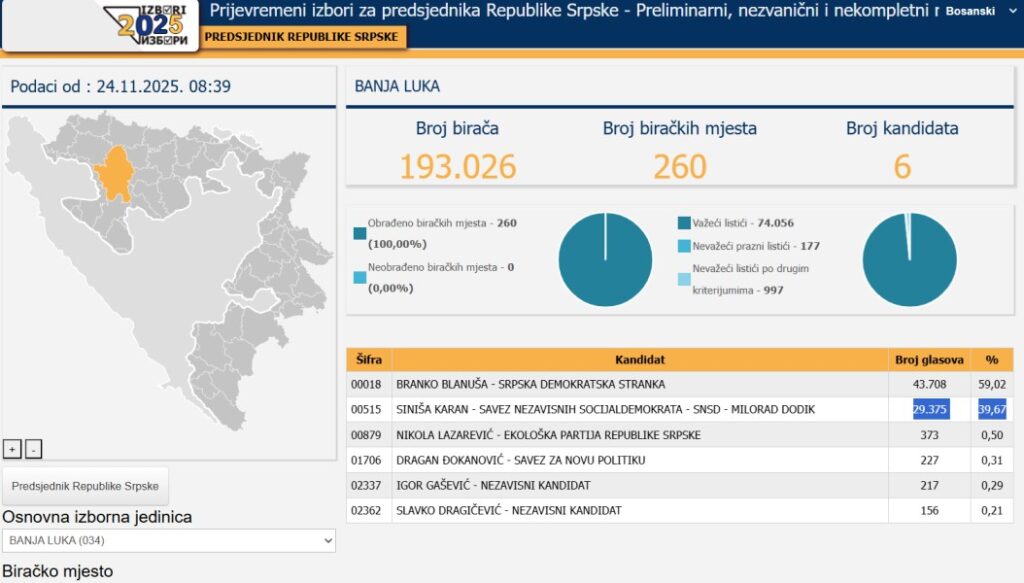Click highlighted 29.375 vote count cell
Image resolution: width=1024 pixels, height=583 pixels.
[931, 409]
